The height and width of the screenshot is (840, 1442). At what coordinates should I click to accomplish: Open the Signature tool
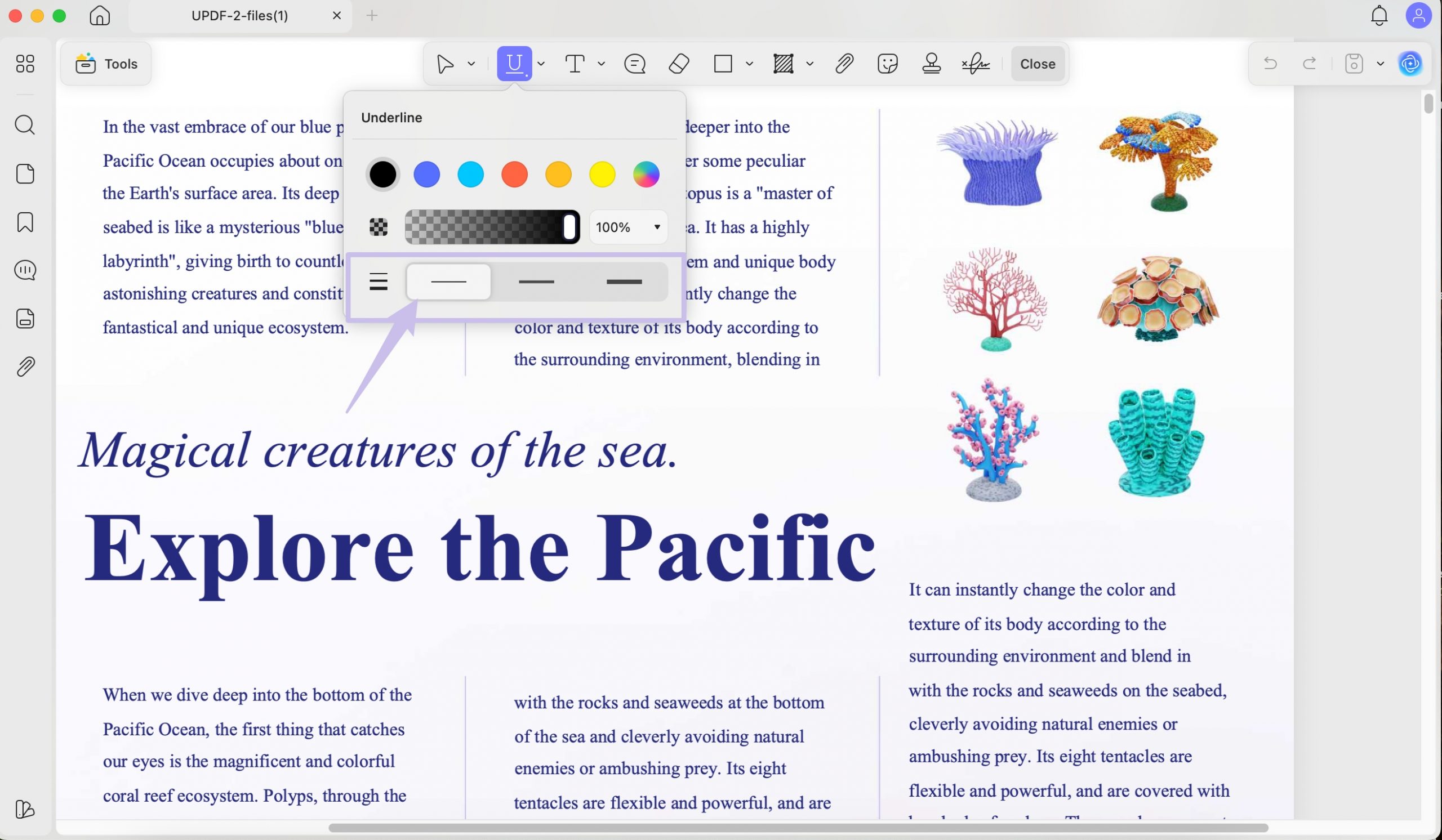point(976,64)
